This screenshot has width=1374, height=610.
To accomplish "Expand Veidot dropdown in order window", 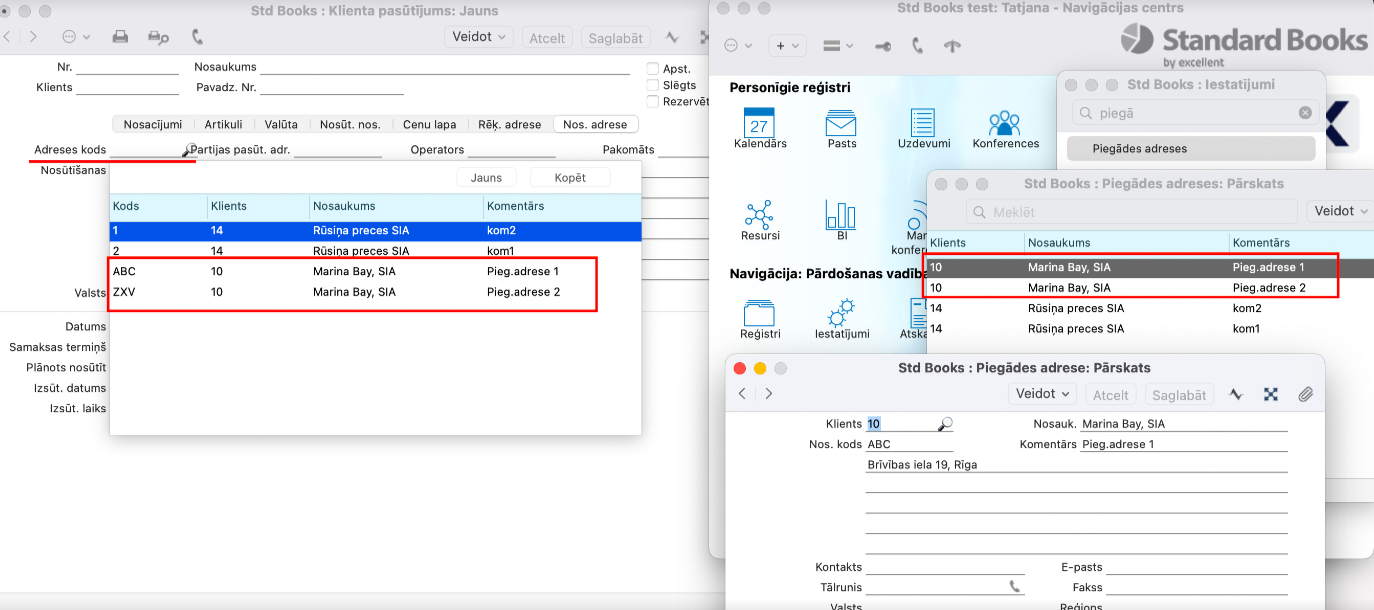I will click(x=478, y=37).
